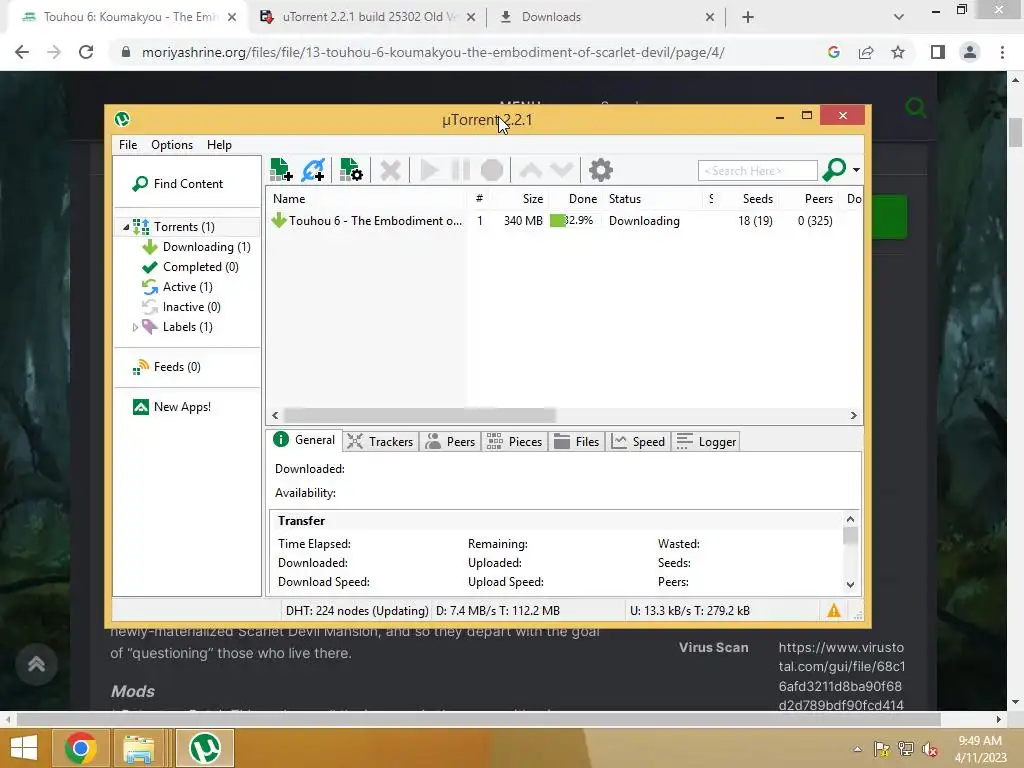Select the Touhou 6 torrent row
This screenshot has height=768, width=1024.
pos(564,221)
